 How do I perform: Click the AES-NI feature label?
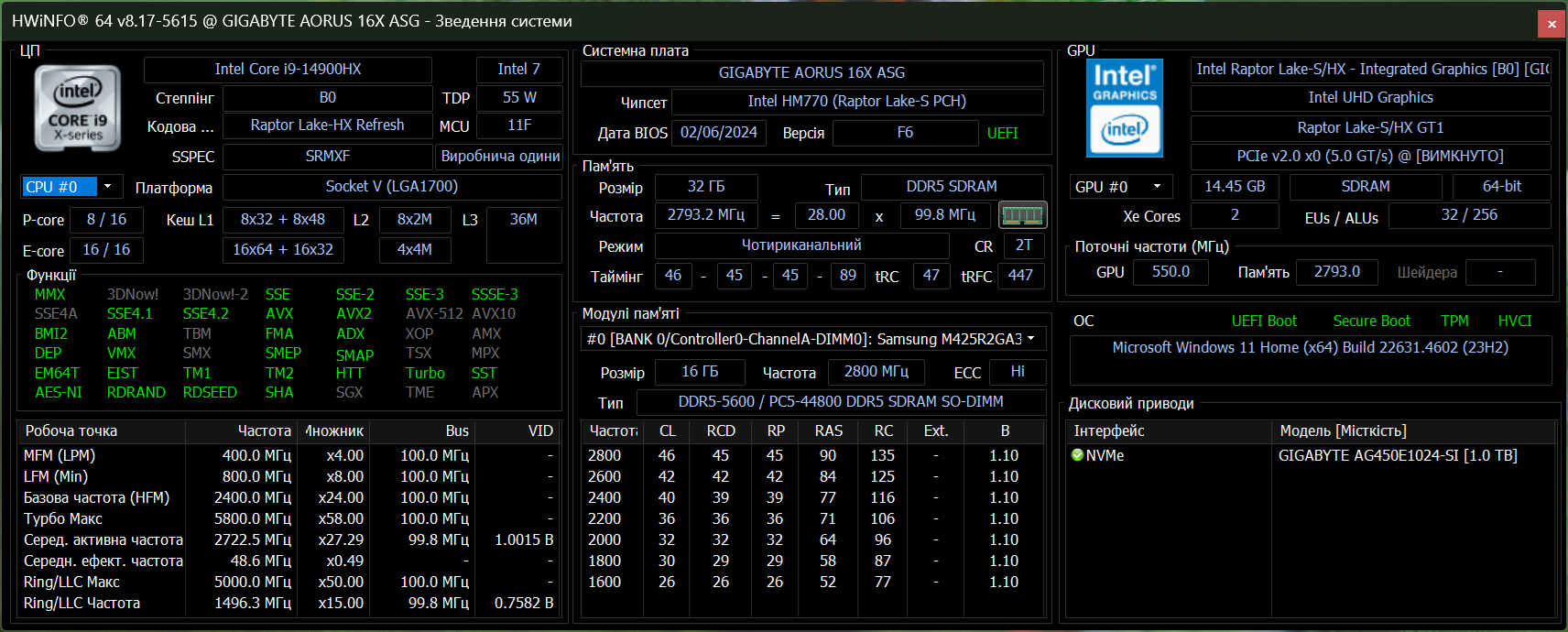tap(59, 392)
